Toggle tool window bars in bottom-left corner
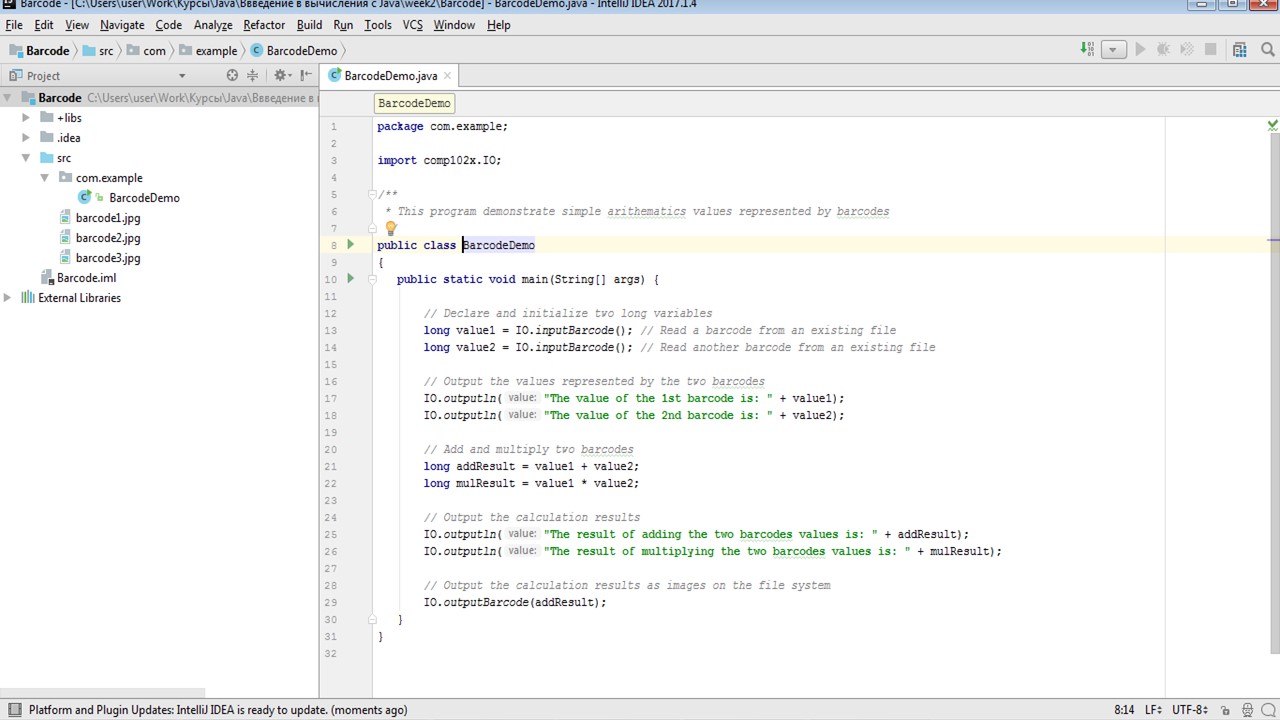1280x720 pixels. pyautogui.click(x=14, y=710)
